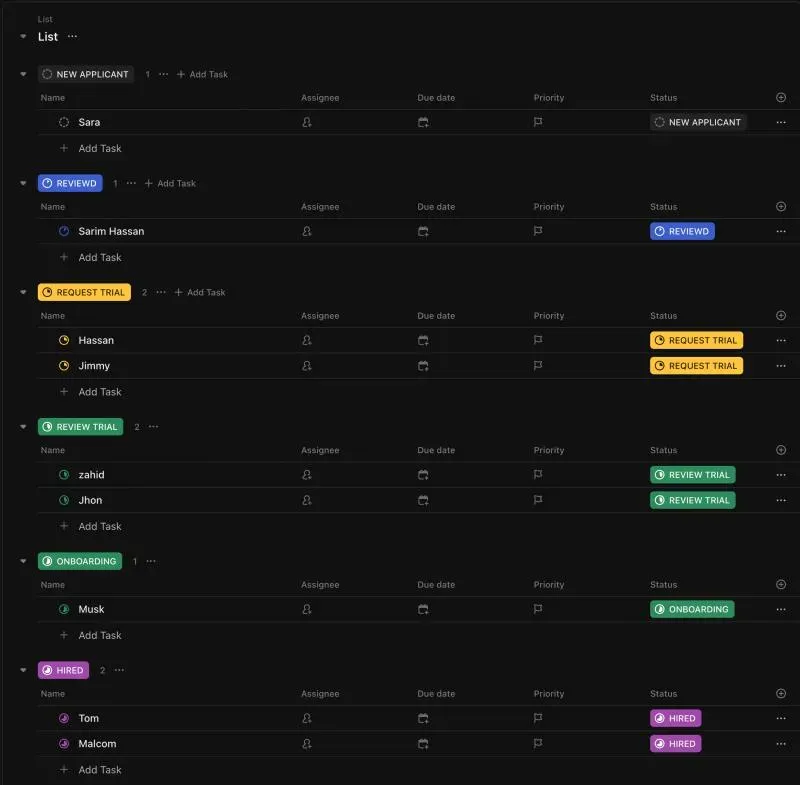The width and height of the screenshot is (800, 785).
Task: Open more options for Jimmy row
Action: 781,366
